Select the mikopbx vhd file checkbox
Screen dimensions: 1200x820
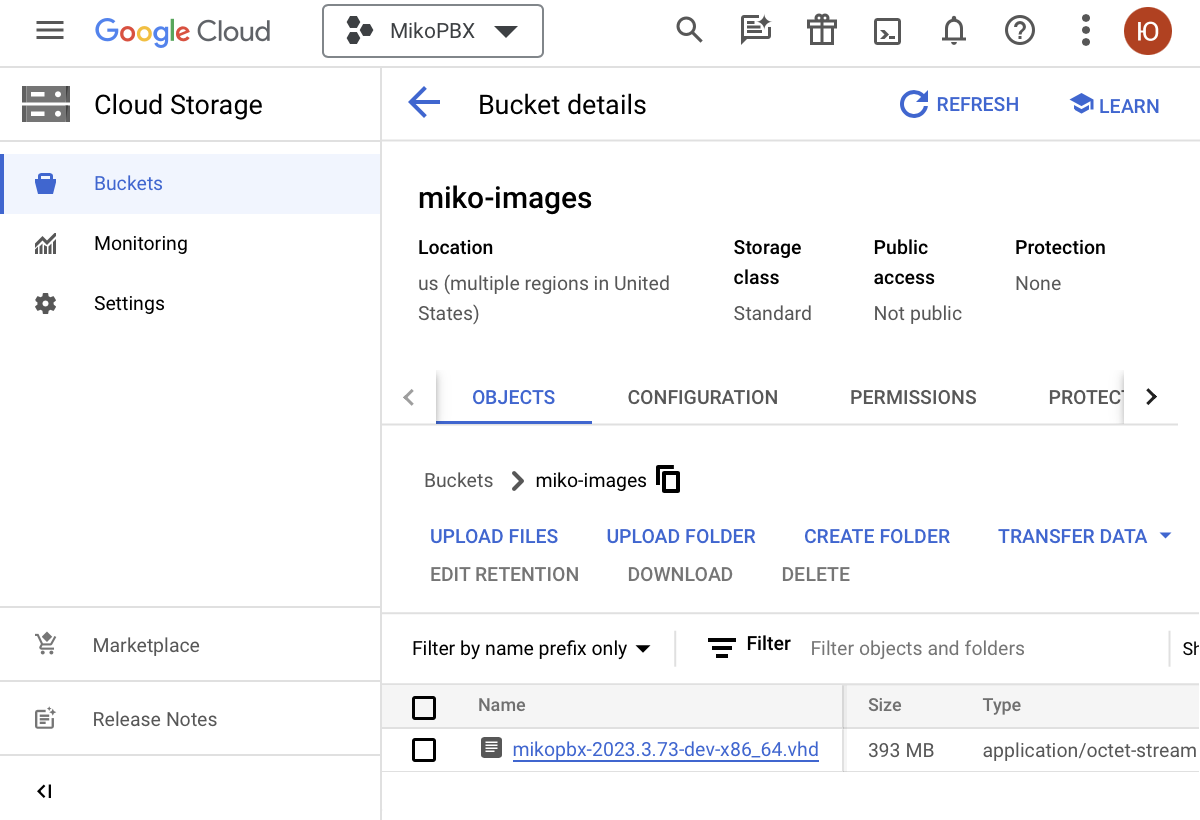[424, 750]
